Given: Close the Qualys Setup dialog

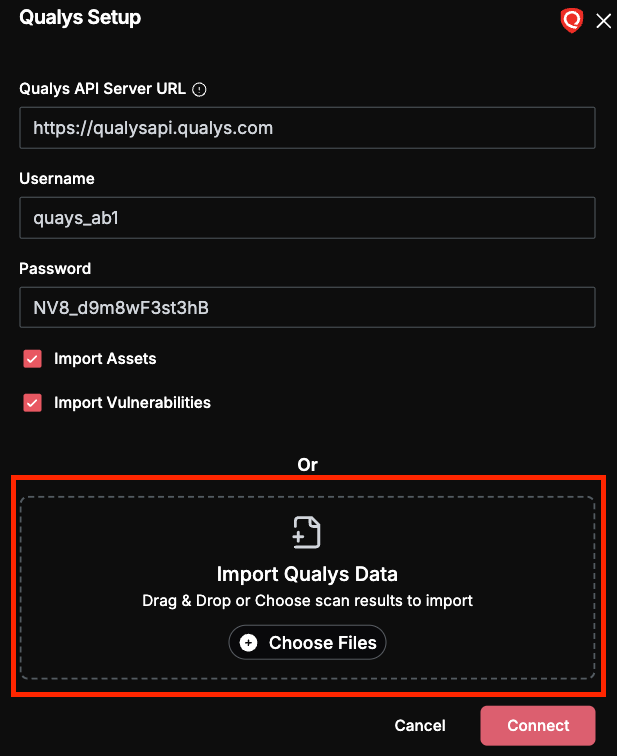Looking at the screenshot, I should click(603, 21).
